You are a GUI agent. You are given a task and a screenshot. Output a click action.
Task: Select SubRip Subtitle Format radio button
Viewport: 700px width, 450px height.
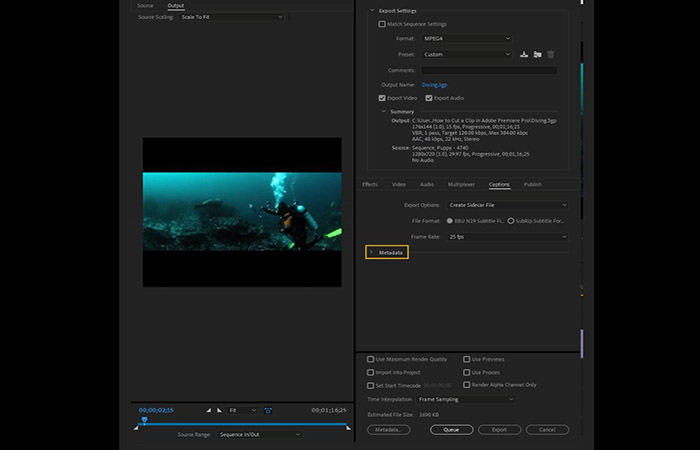point(511,221)
